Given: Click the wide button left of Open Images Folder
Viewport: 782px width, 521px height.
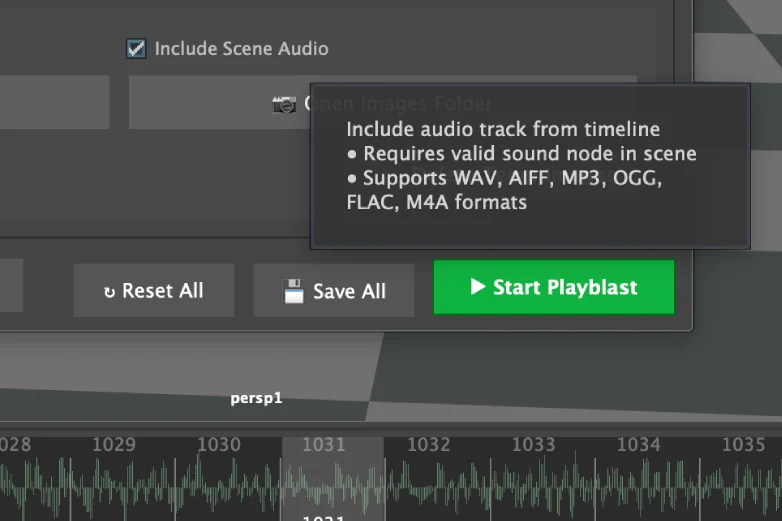Looking at the screenshot, I should (x=54, y=102).
